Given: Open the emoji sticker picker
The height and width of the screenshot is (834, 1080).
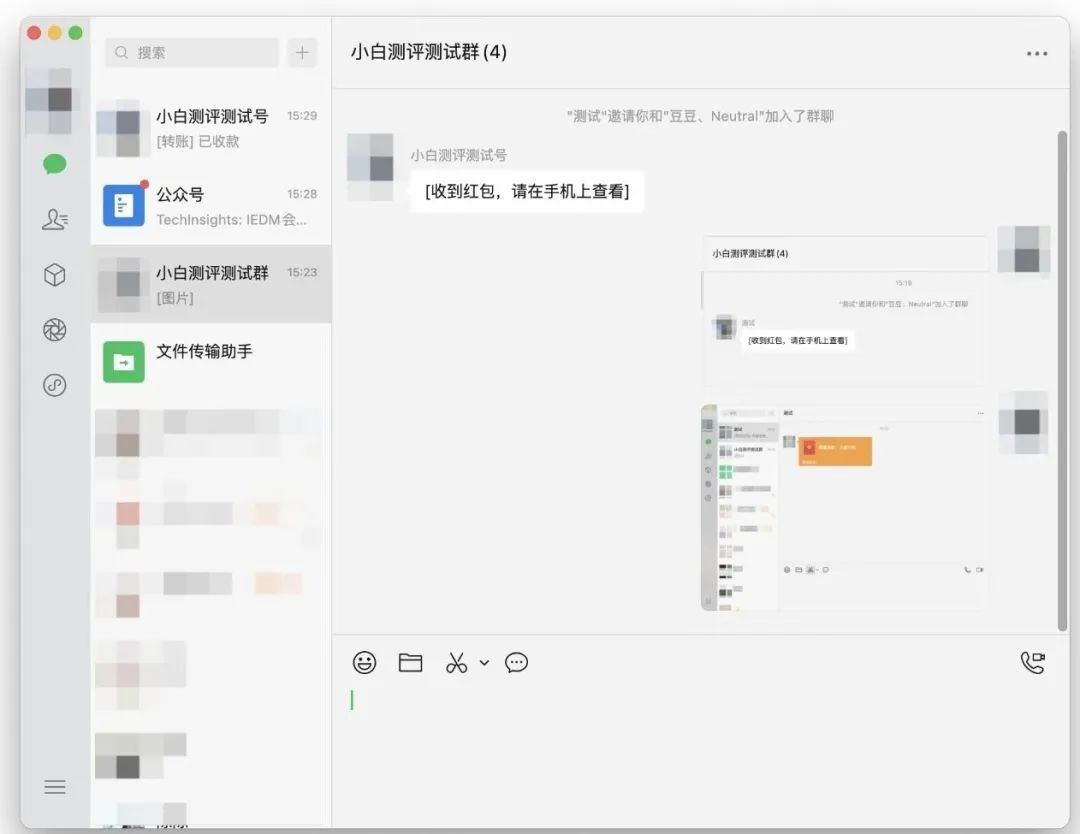Looking at the screenshot, I should pyautogui.click(x=365, y=662).
